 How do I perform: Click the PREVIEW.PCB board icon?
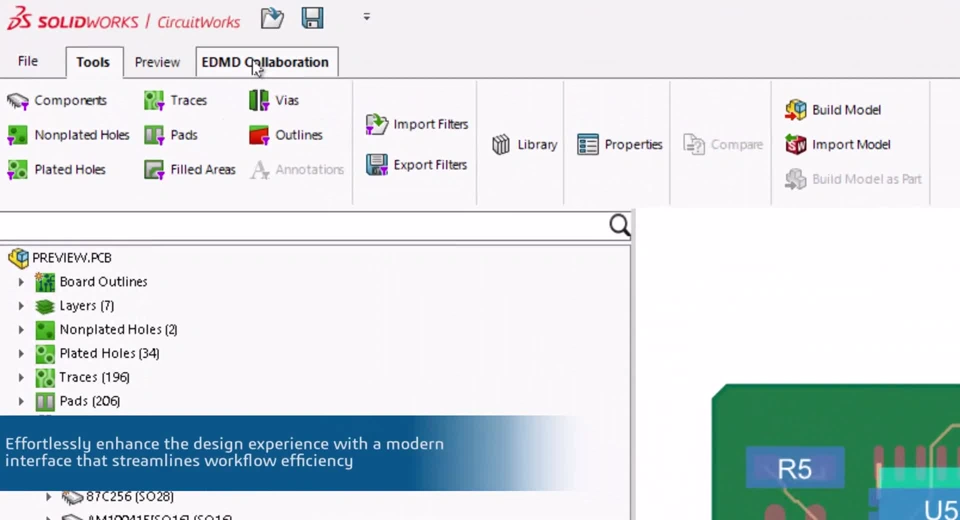pyautogui.click(x=18, y=258)
